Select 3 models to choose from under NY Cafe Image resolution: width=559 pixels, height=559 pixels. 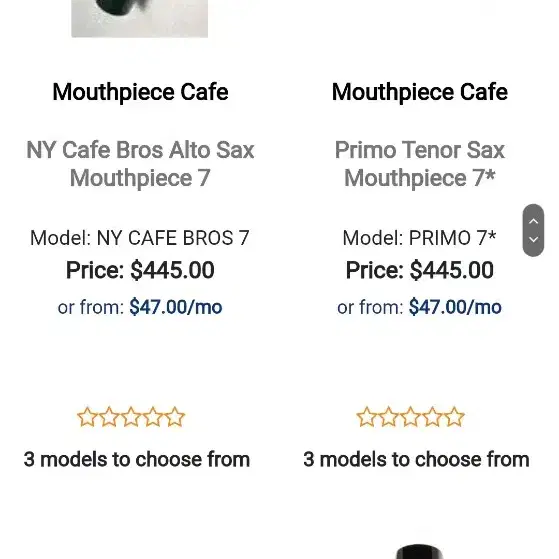point(137,459)
